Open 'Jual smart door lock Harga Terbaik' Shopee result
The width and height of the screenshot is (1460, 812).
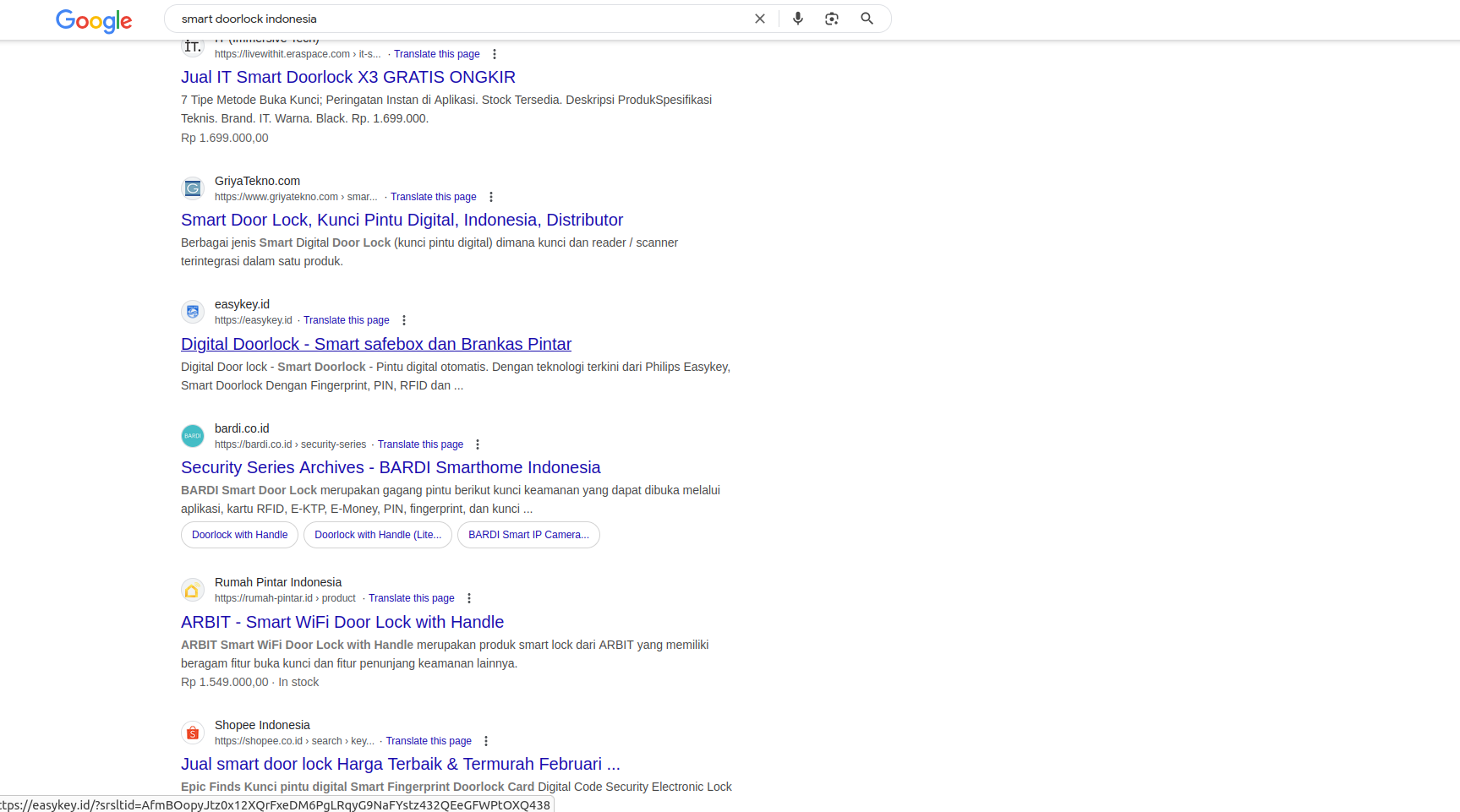coord(401,764)
